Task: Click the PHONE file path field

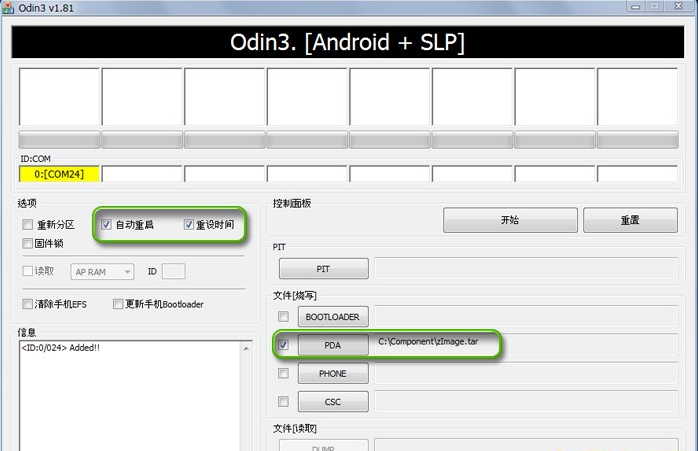Action: (526, 373)
